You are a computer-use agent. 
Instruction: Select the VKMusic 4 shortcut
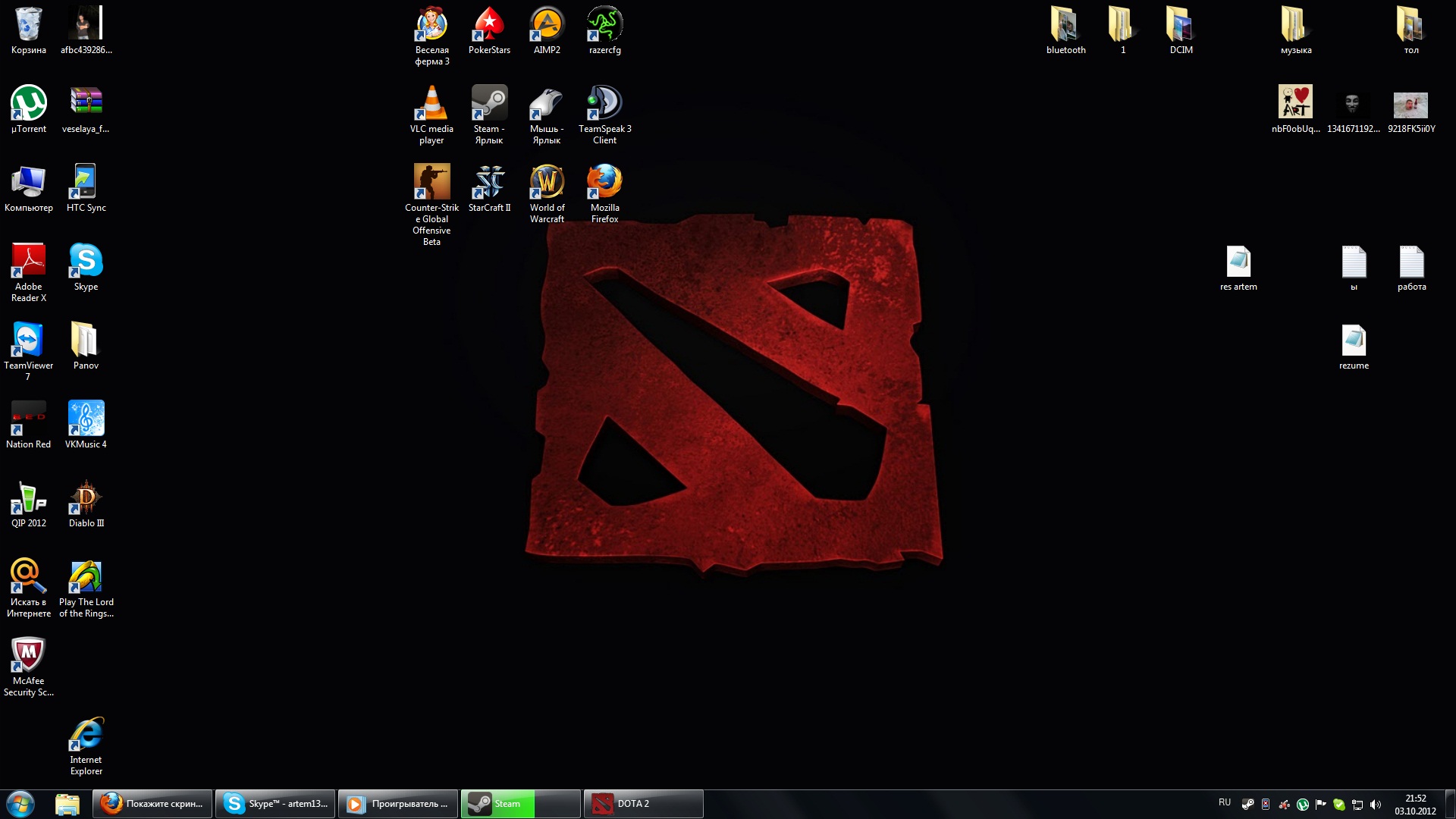pyautogui.click(x=86, y=425)
